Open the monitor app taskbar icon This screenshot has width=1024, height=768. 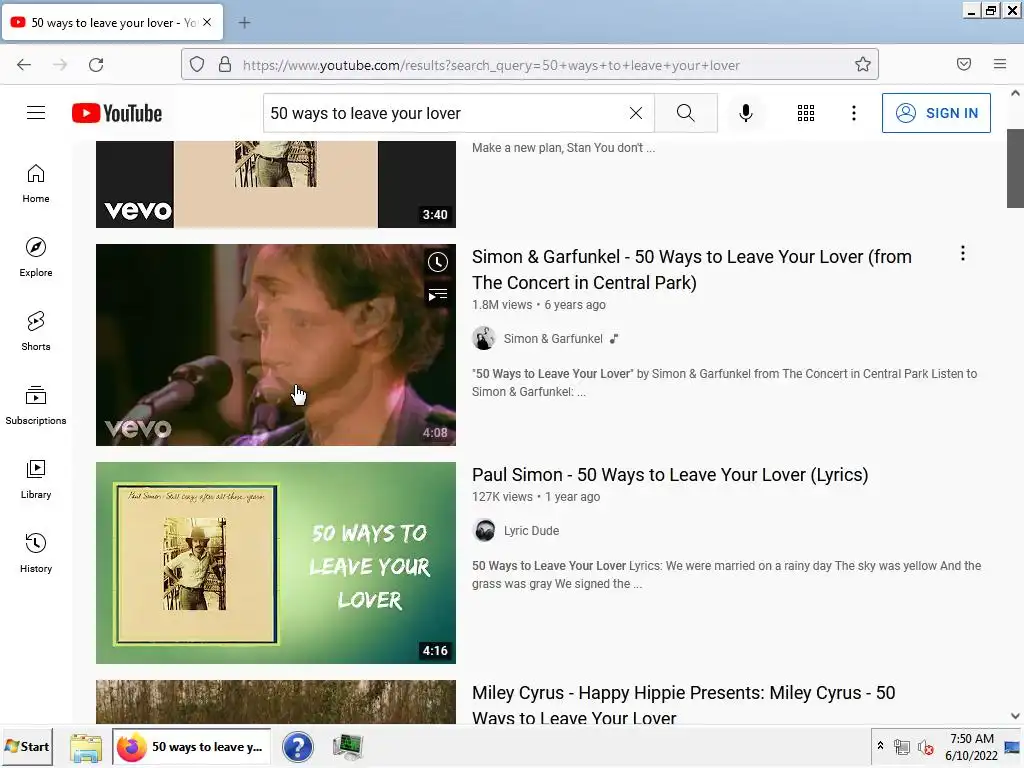tap(347, 747)
